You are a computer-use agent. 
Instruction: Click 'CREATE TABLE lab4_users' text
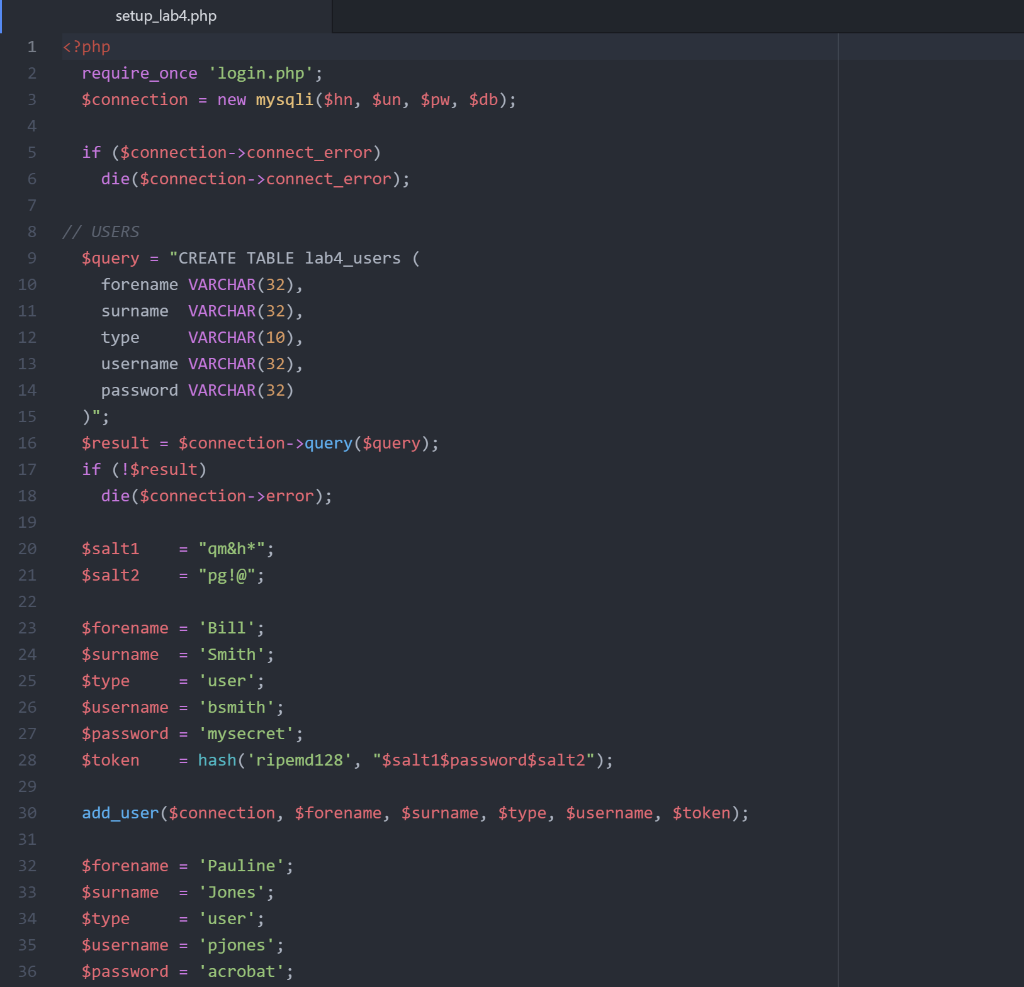click(289, 258)
